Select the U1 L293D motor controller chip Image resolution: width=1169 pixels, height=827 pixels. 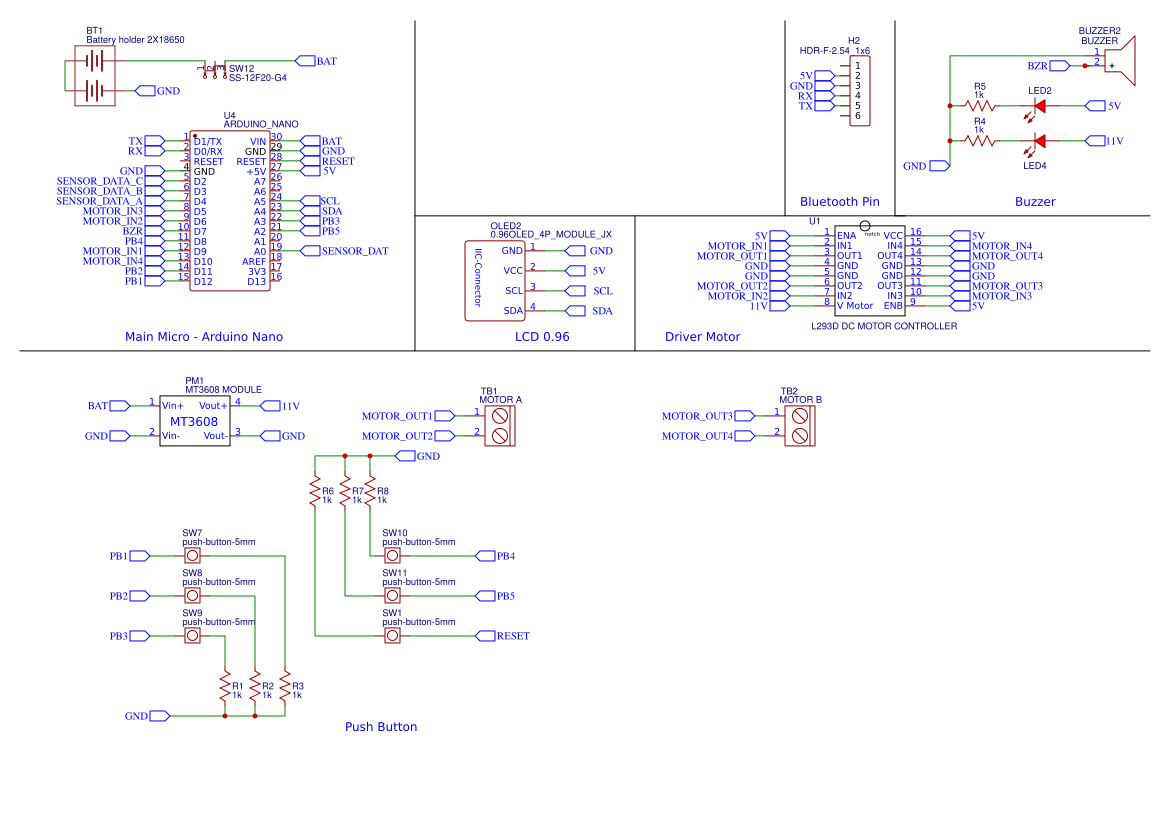(869, 271)
